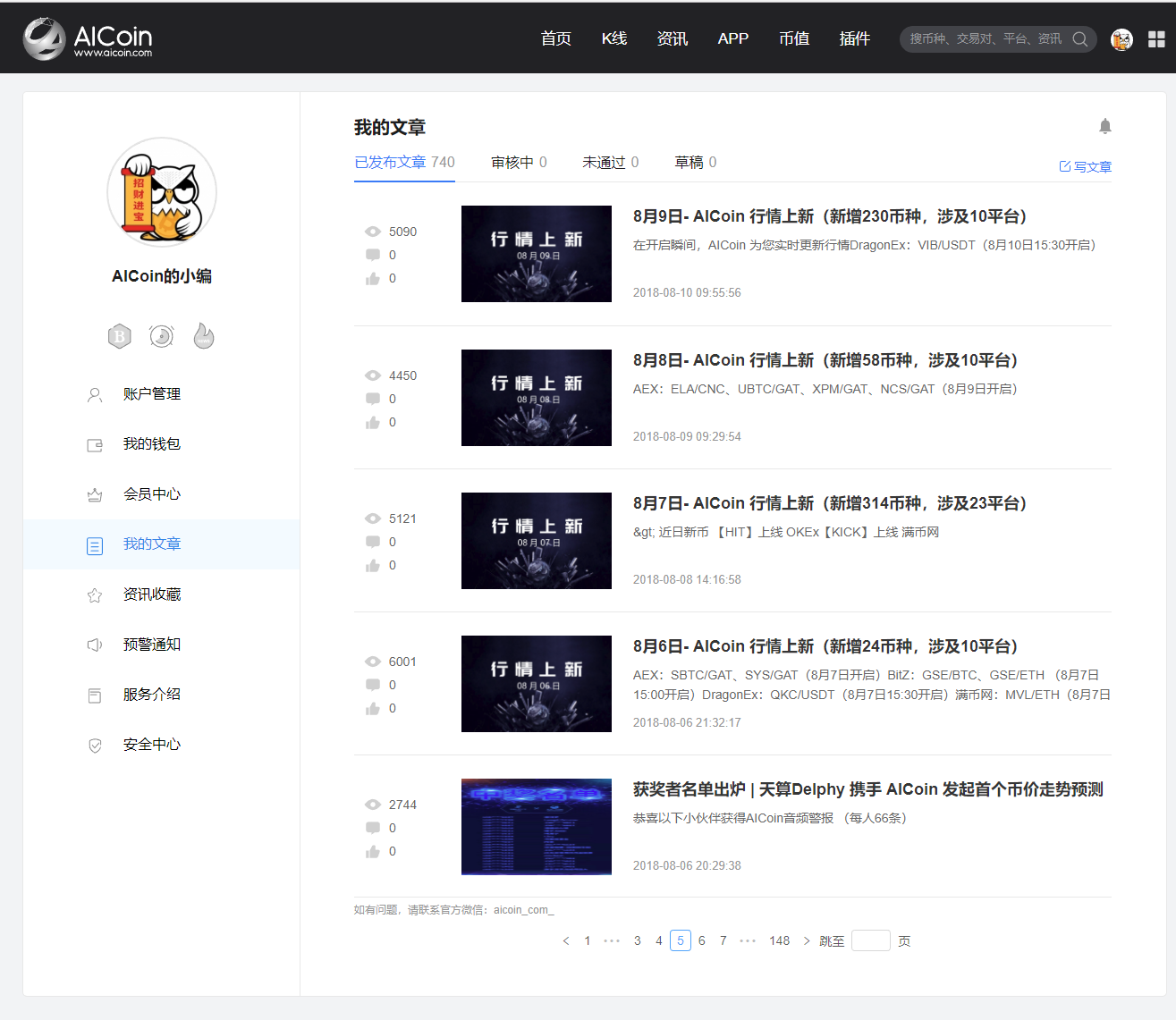
Task: Switch to 草稿 drafts tab
Action: point(689,162)
